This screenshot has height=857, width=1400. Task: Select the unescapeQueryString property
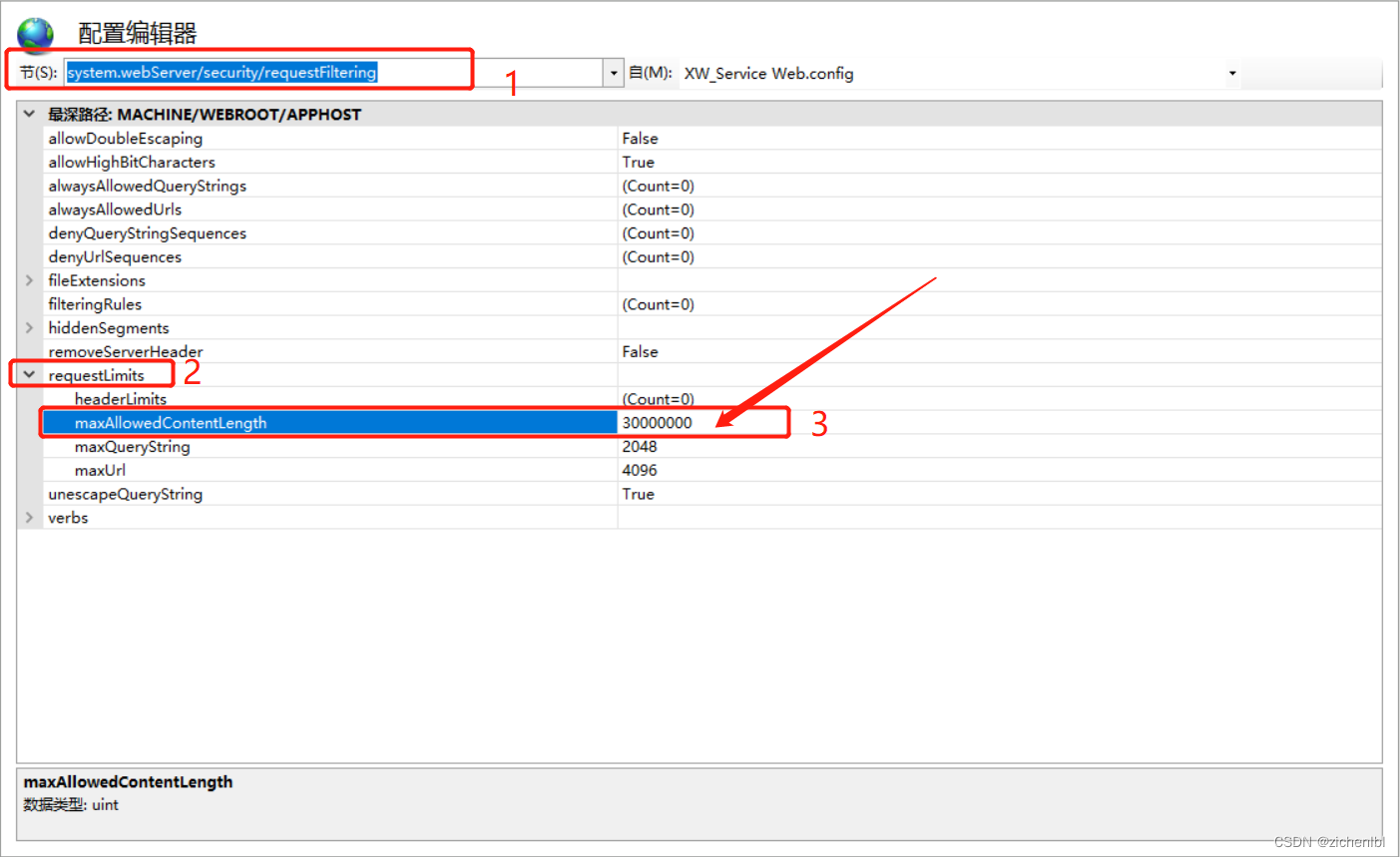[x=126, y=494]
